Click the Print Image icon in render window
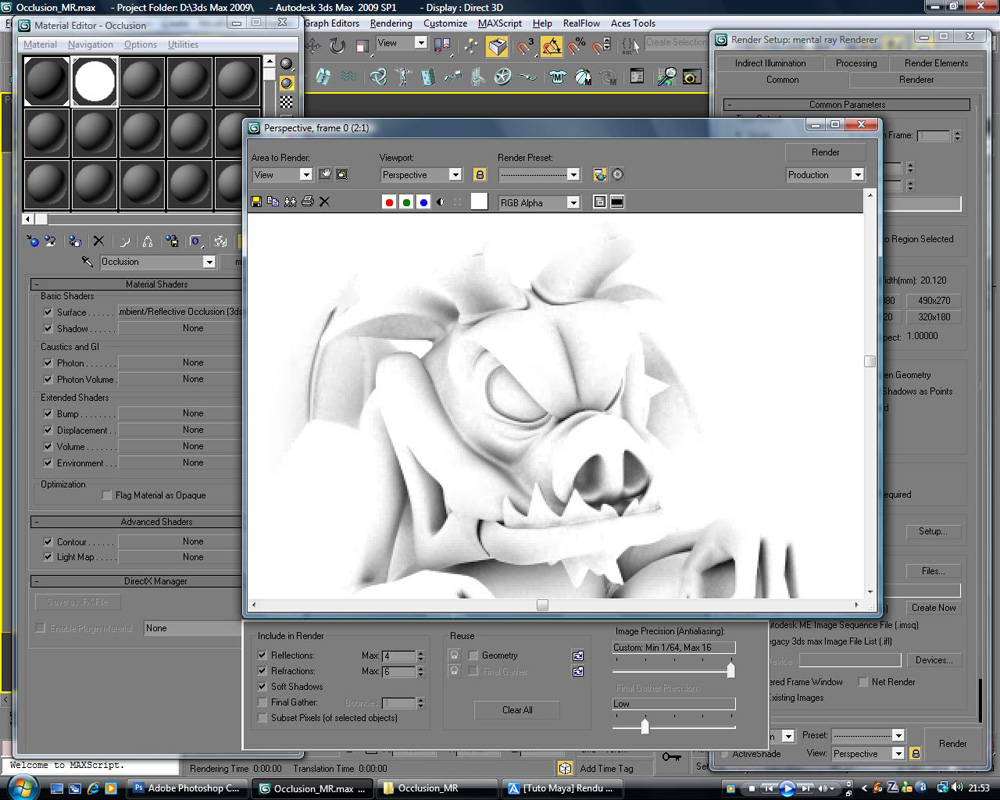 (307, 202)
